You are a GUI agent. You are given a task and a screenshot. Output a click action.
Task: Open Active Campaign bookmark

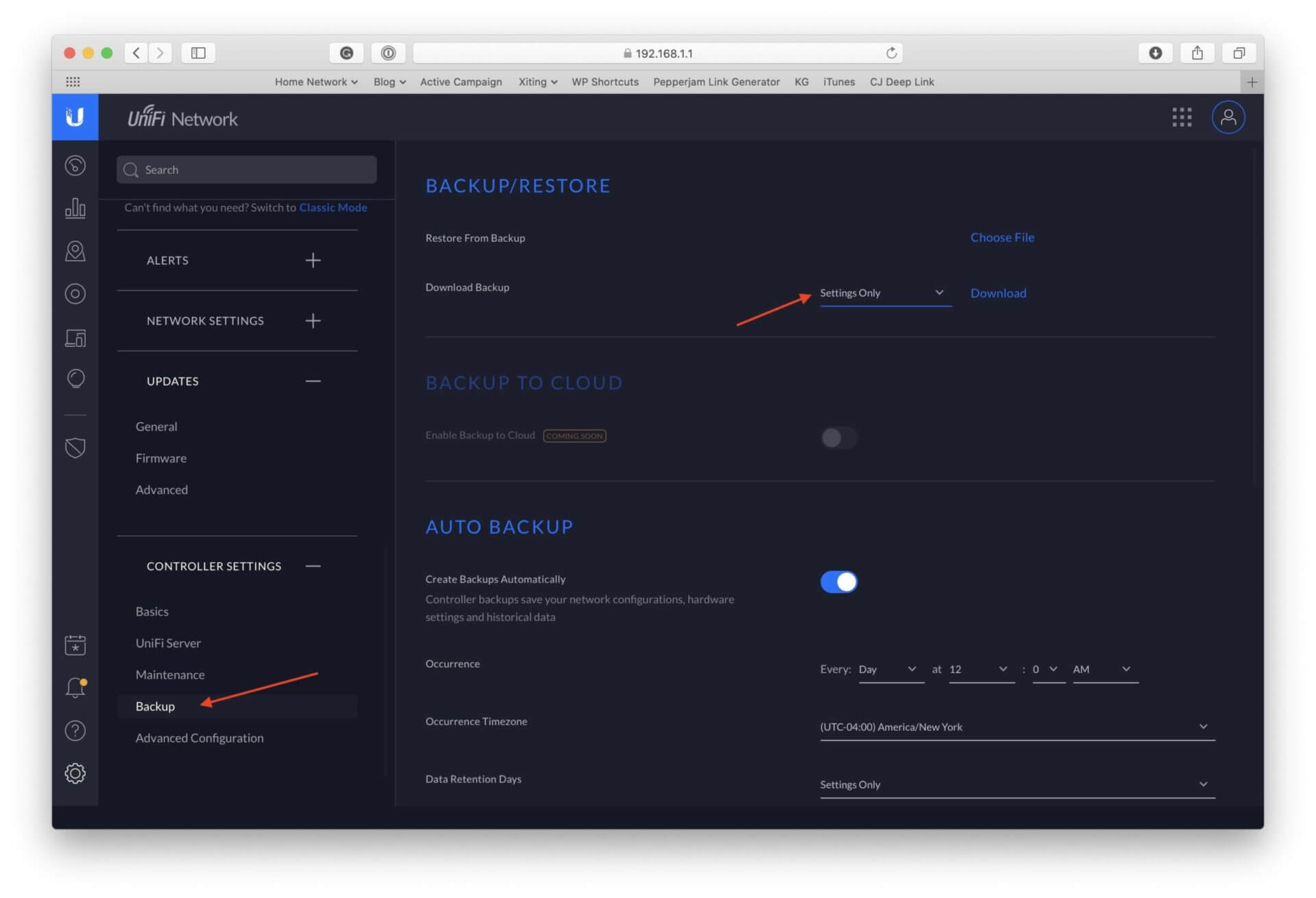(461, 82)
